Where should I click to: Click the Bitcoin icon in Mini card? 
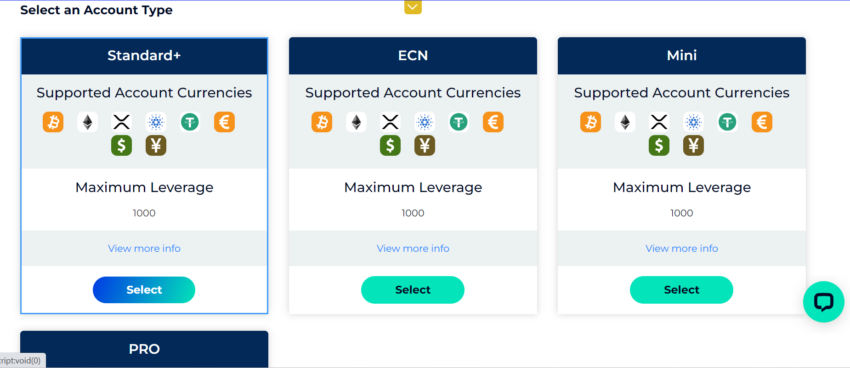pyautogui.click(x=590, y=122)
